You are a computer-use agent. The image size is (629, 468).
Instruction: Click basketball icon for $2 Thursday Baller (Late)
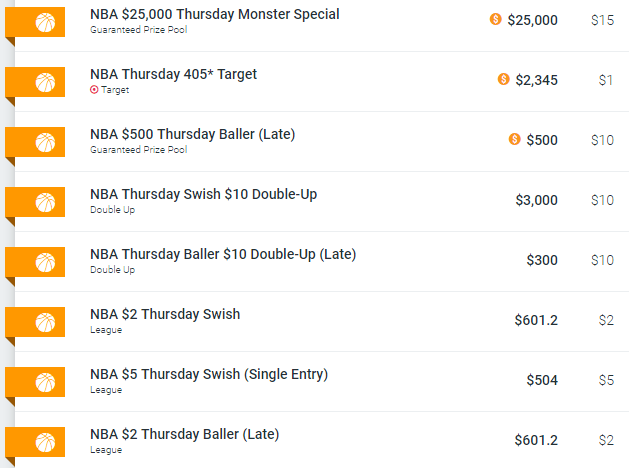click(45, 441)
